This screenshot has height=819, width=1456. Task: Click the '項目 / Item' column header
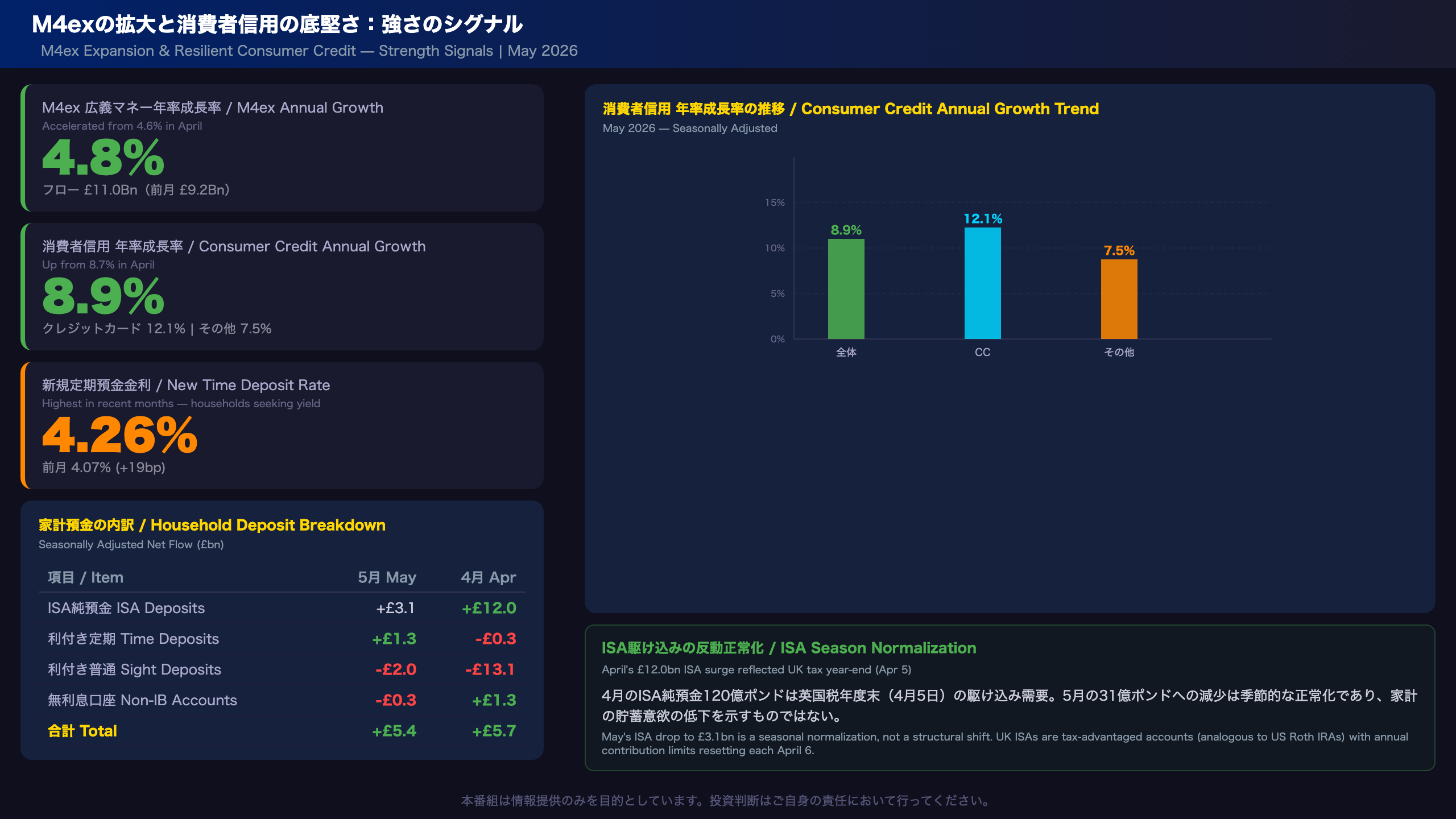(x=85, y=577)
